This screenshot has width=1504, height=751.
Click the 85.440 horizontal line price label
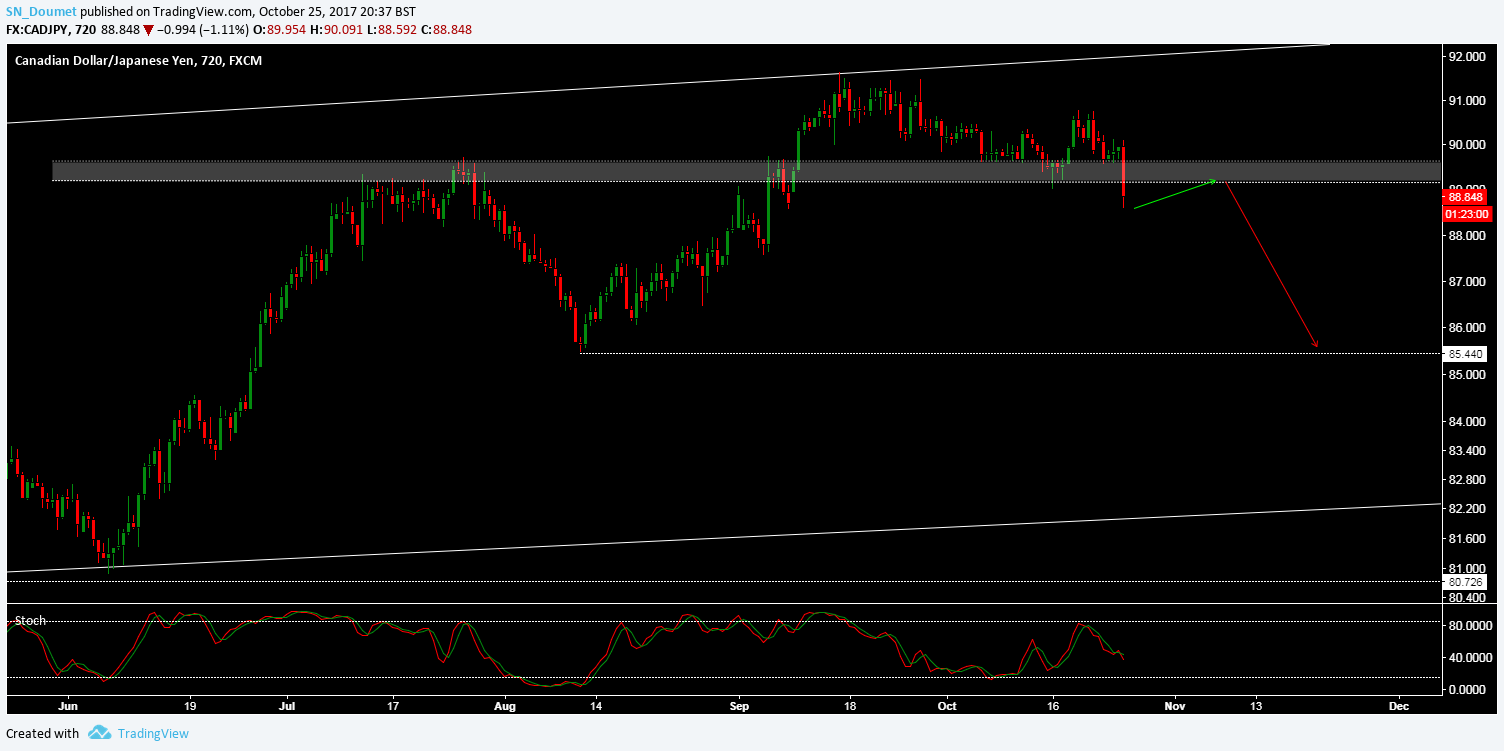coord(1465,354)
